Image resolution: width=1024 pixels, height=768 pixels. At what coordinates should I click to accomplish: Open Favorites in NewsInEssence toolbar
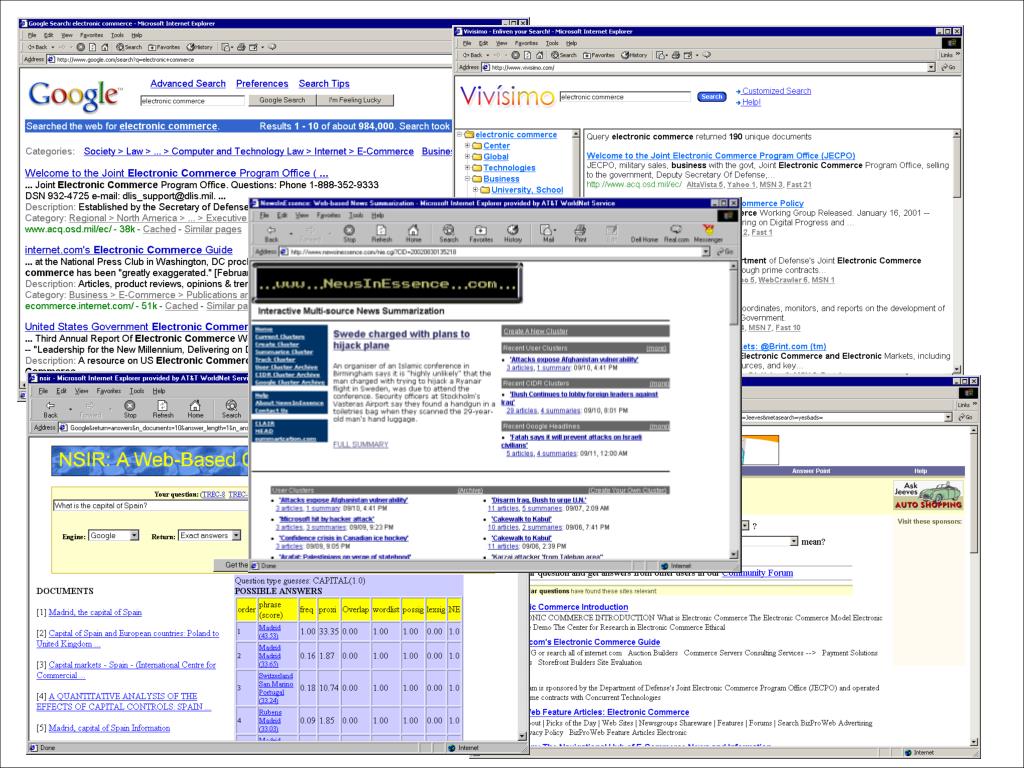481,231
